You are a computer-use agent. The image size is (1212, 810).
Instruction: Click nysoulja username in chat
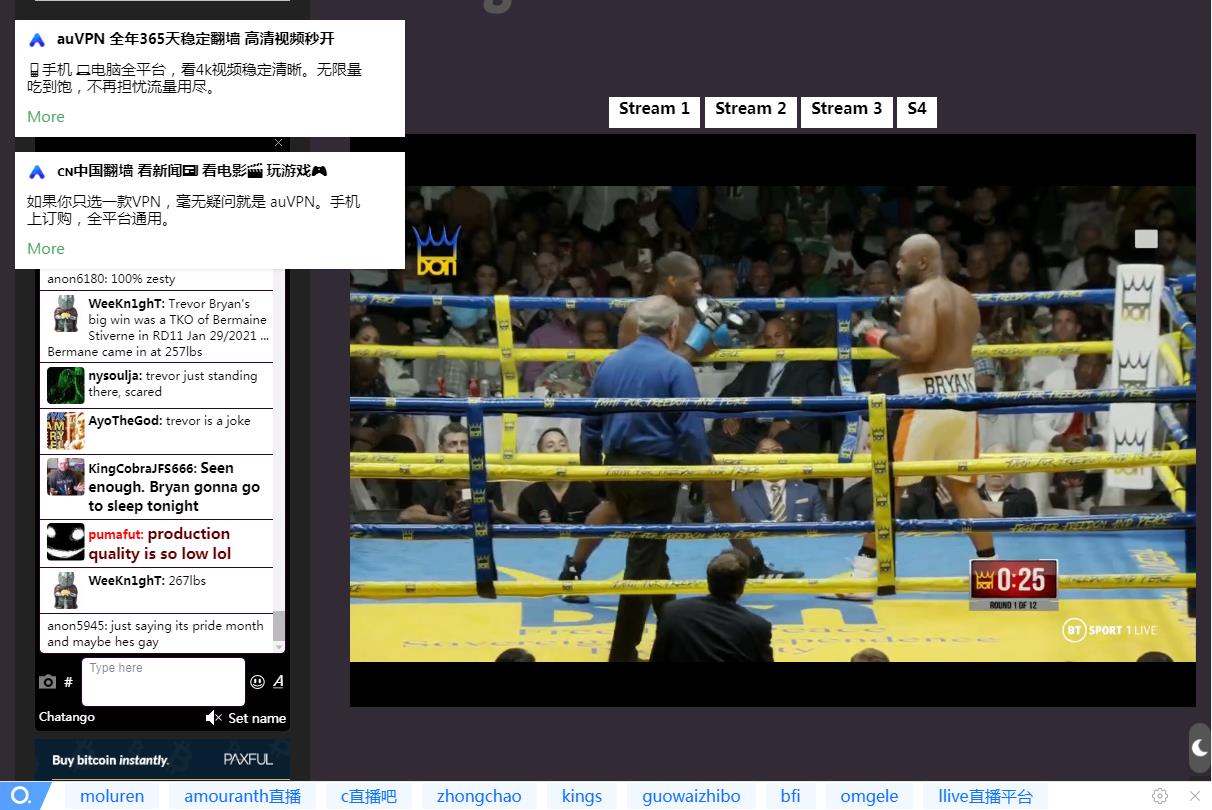pos(114,376)
